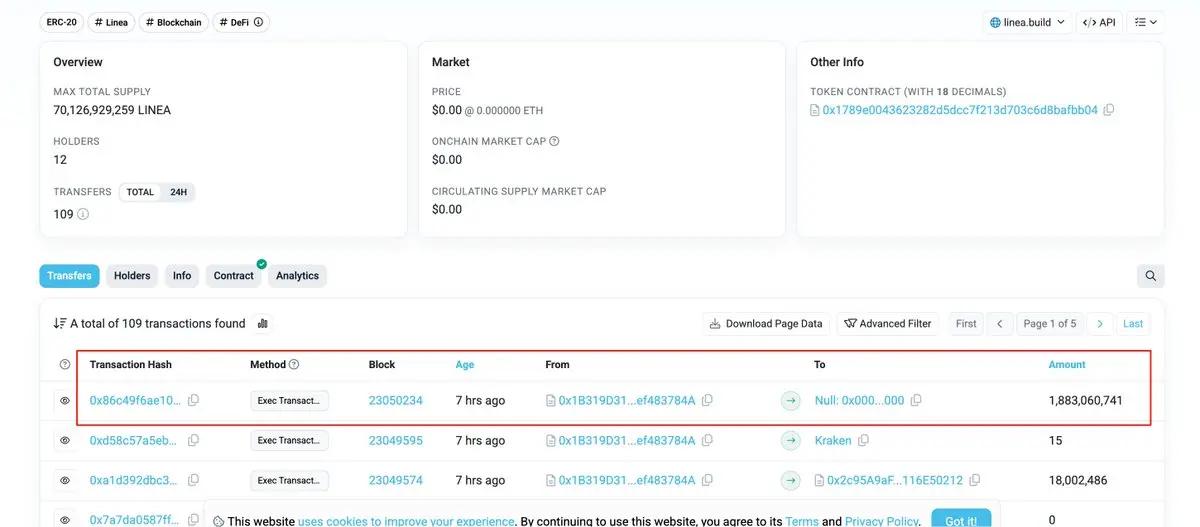Sort by Amount column header

[x=1067, y=365]
